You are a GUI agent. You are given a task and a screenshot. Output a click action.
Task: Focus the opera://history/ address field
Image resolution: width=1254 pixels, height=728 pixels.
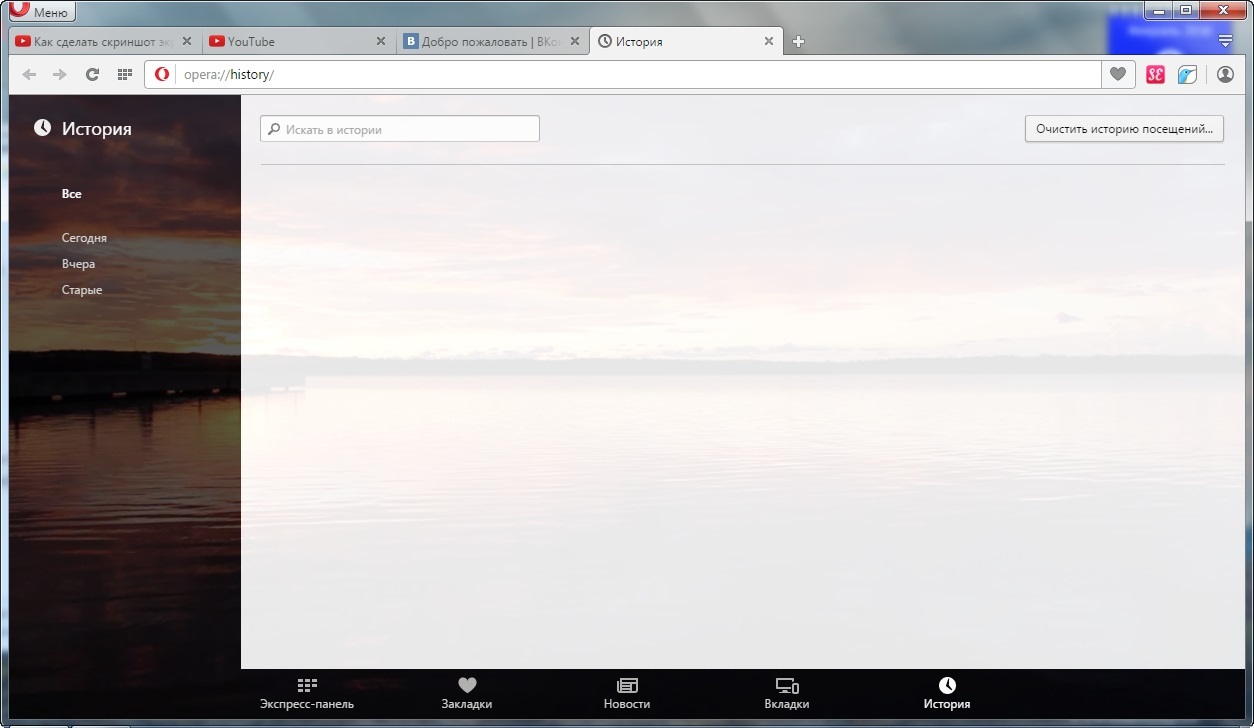point(636,75)
